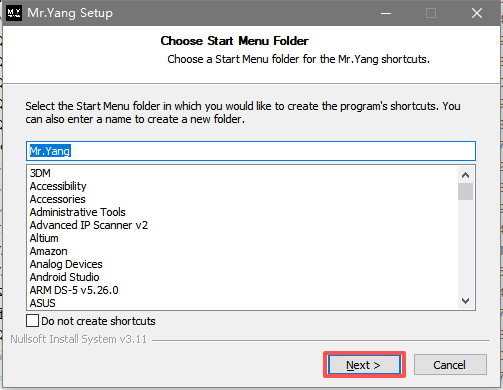This screenshot has height=390, width=503.
Task: Click the Cancel button
Action: (450, 365)
